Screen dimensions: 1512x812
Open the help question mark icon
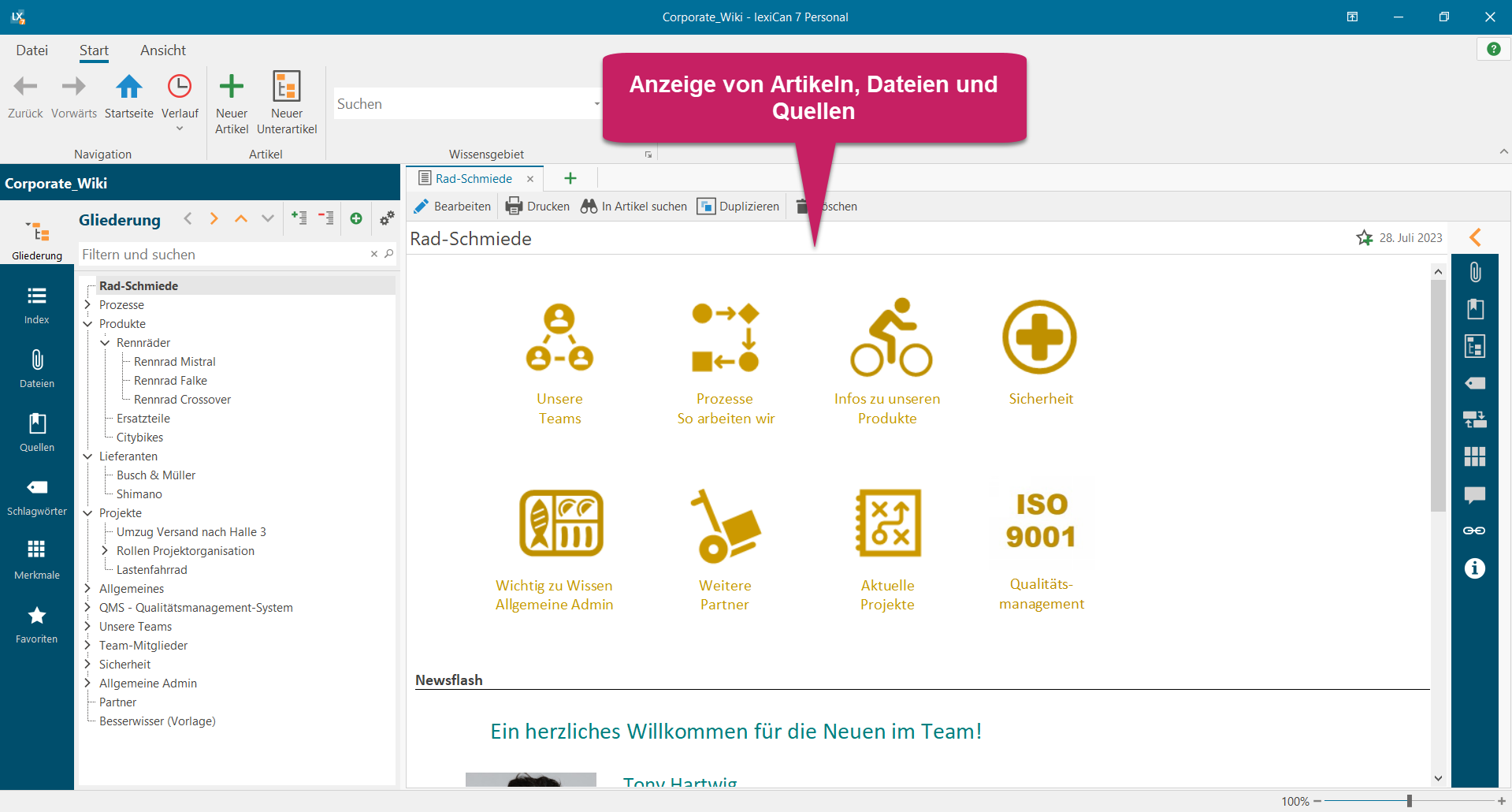(x=1493, y=49)
